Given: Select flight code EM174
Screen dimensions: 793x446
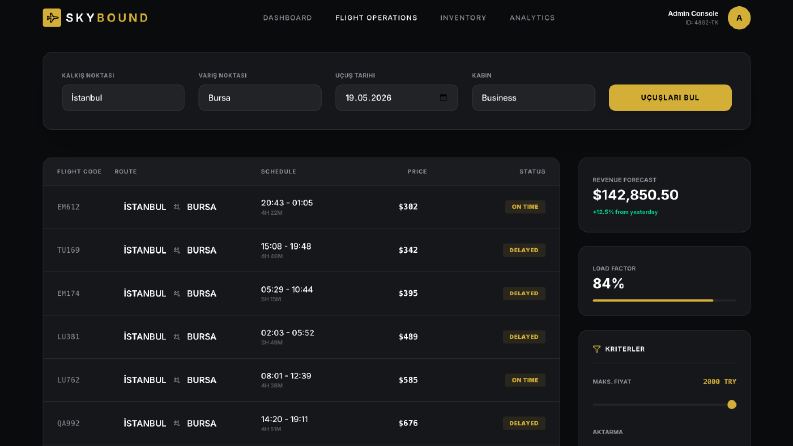Looking at the screenshot, I should point(68,293).
